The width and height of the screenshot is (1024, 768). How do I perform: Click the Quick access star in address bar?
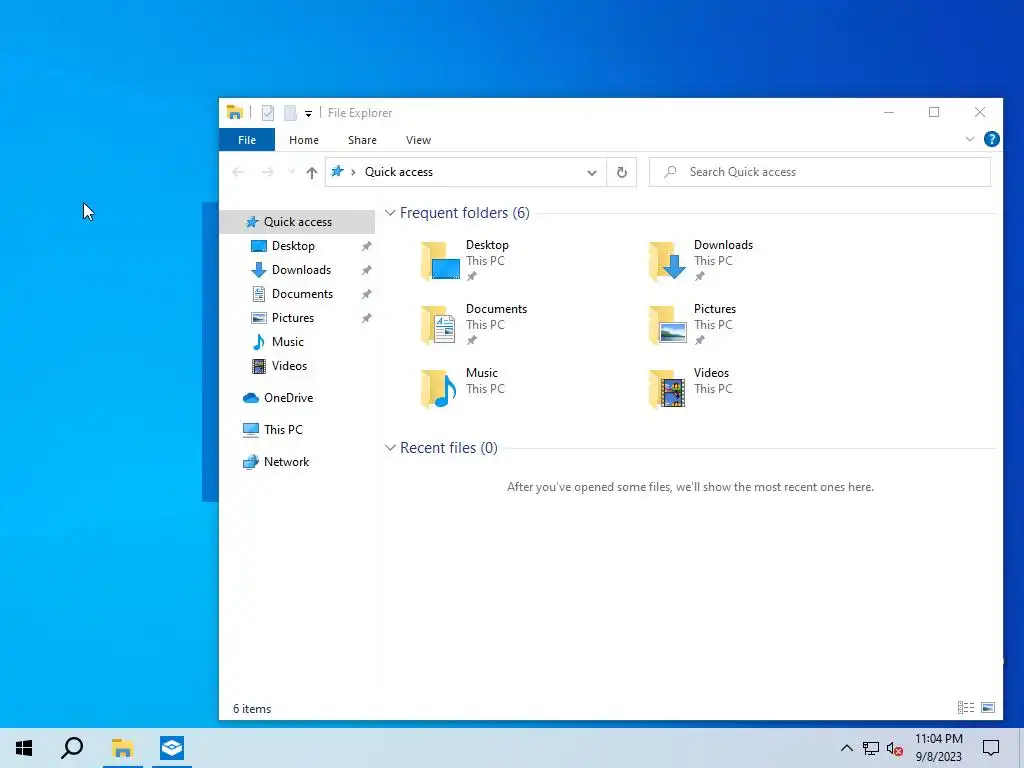pyautogui.click(x=337, y=172)
